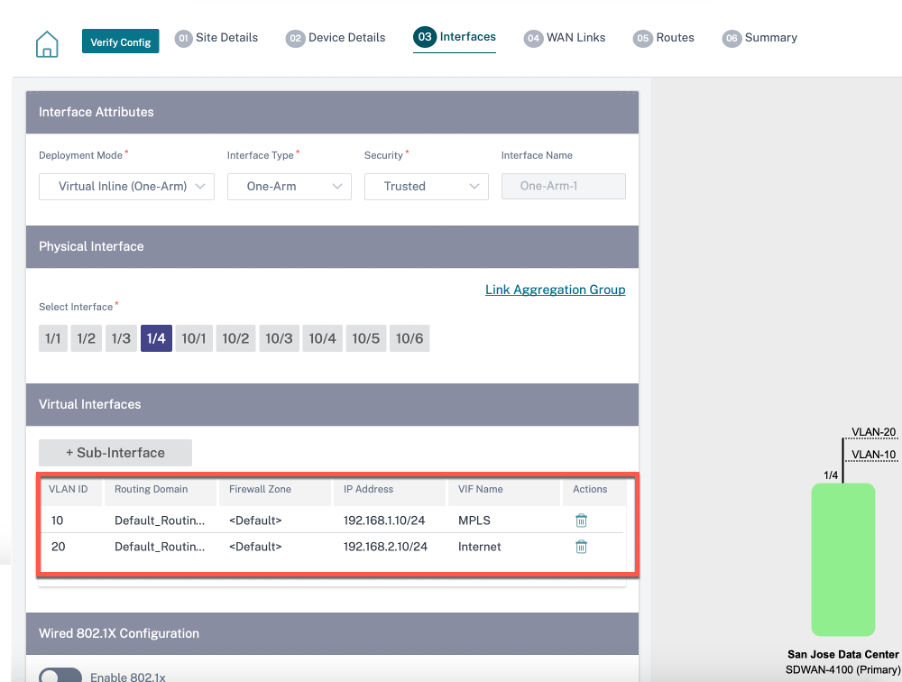
Task: Click the VLAN-20 label in the diagram
Action: pyautogui.click(x=874, y=432)
